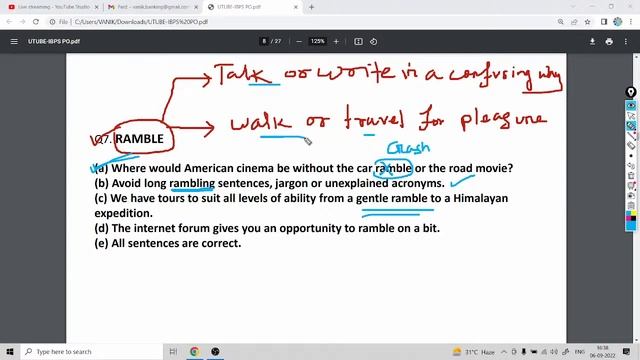This screenshot has width=640, height=360.
Task: Open OBS Studio from the taskbar
Action: (215, 351)
